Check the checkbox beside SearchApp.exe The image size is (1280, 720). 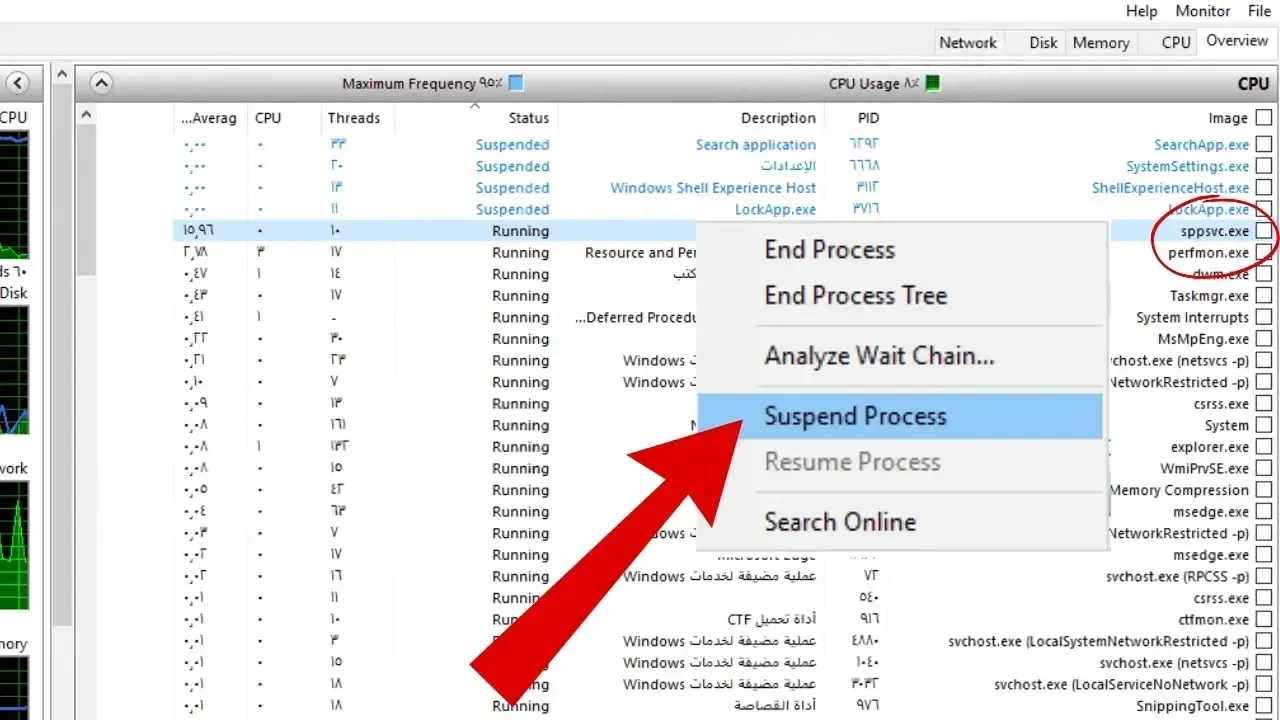(1262, 144)
